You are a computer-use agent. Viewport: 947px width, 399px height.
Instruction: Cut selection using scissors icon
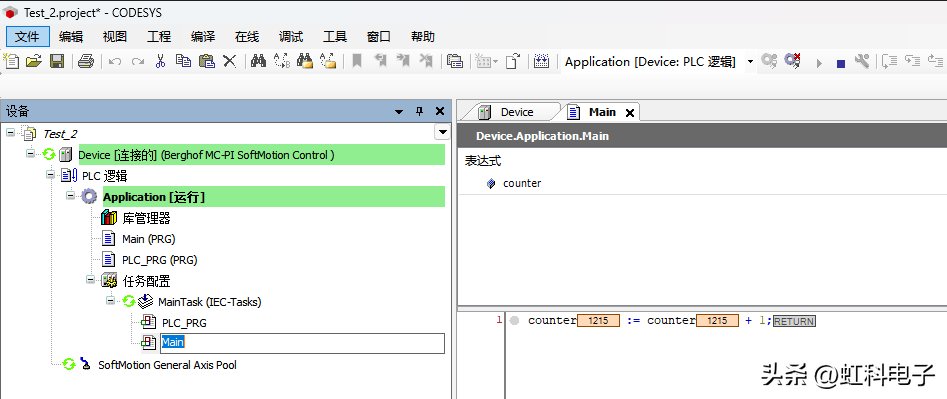click(x=160, y=61)
